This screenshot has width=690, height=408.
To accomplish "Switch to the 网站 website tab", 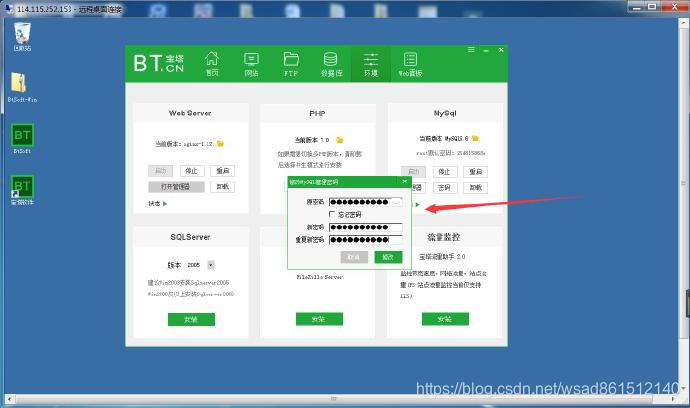I will point(251,64).
